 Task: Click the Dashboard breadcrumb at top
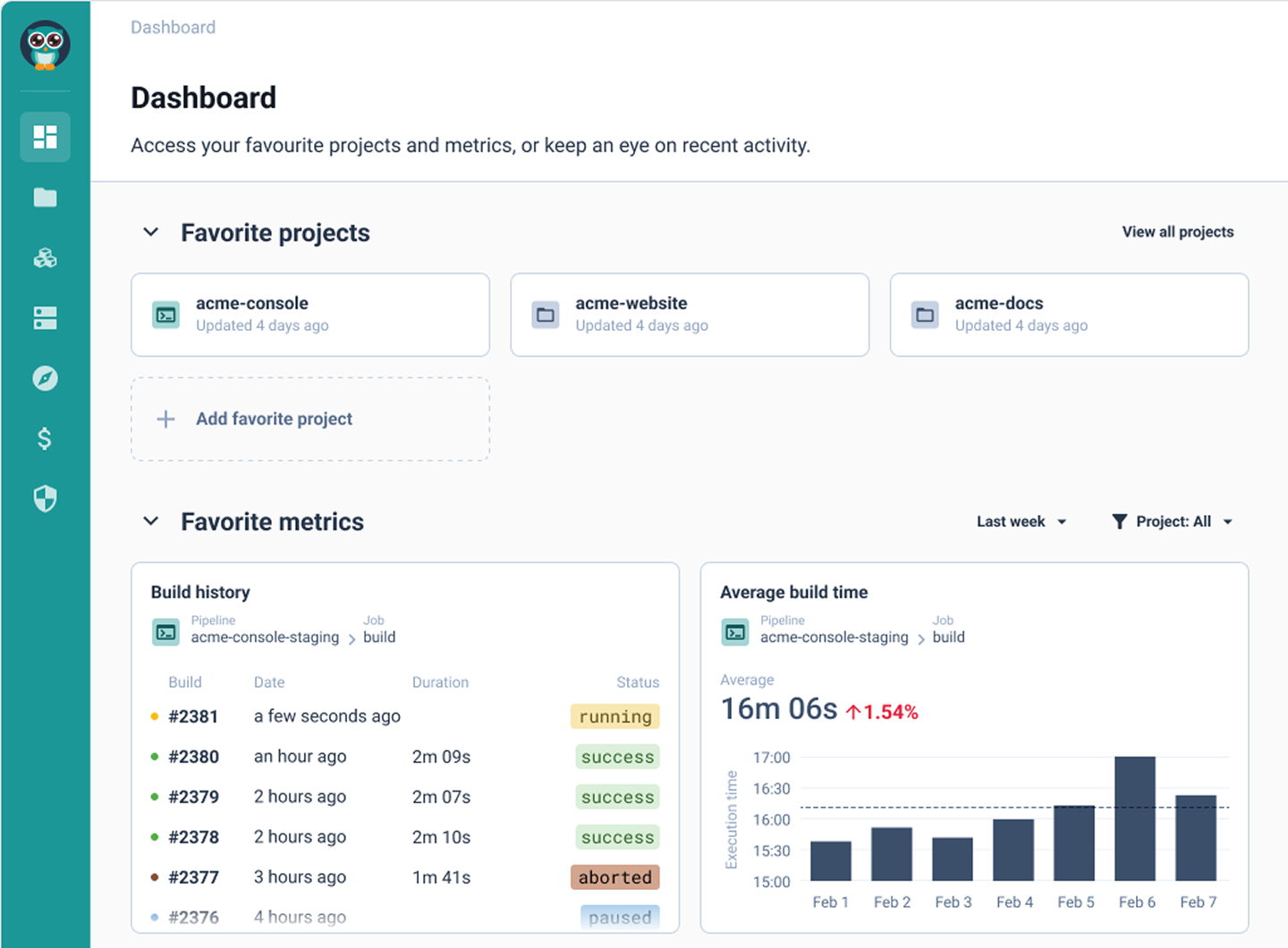point(173,28)
